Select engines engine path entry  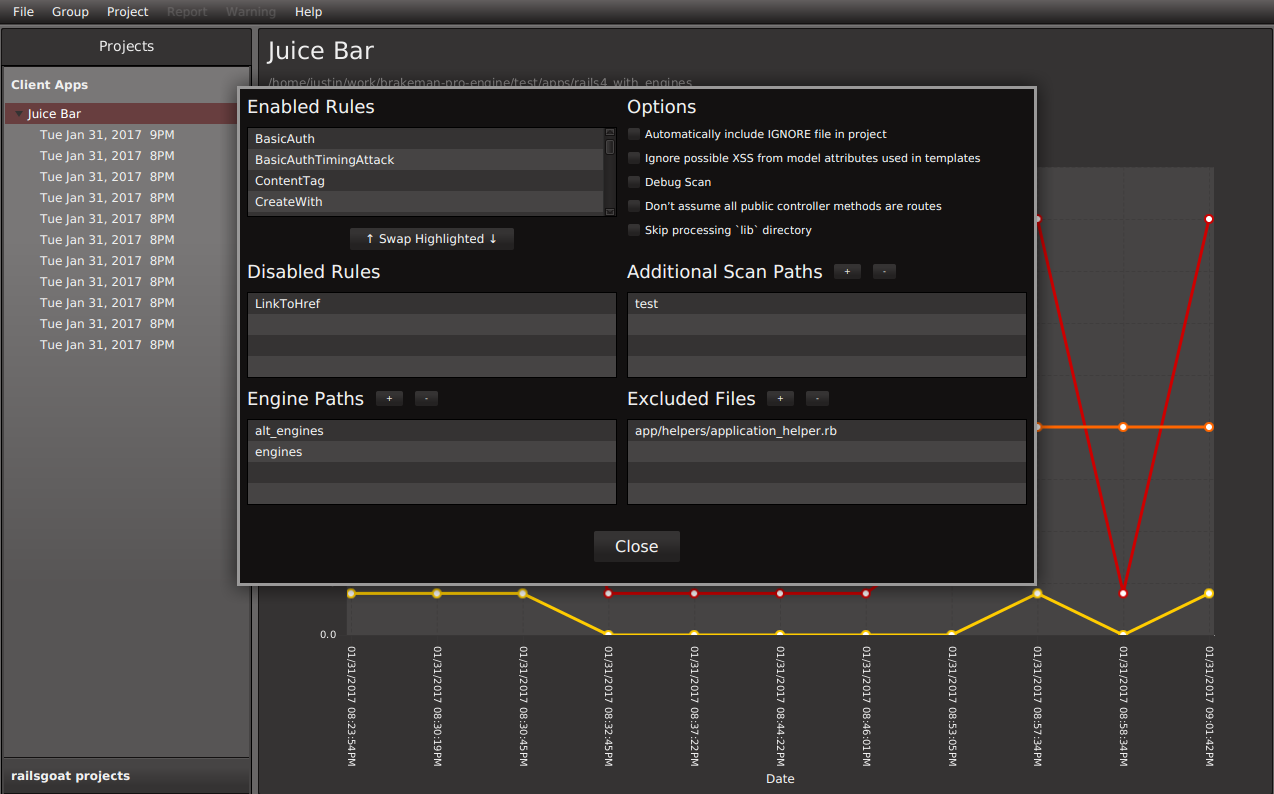point(432,452)
